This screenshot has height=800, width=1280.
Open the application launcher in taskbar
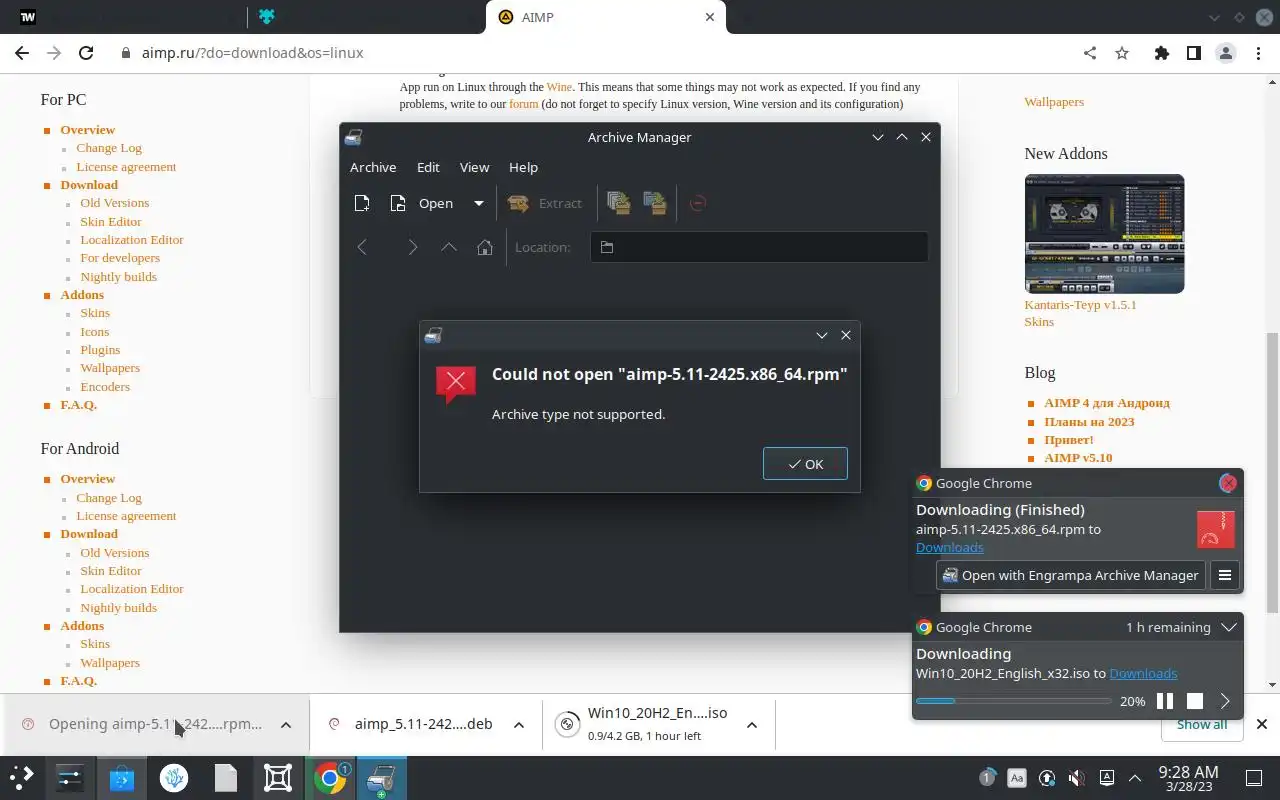click(x=22, y=778)
